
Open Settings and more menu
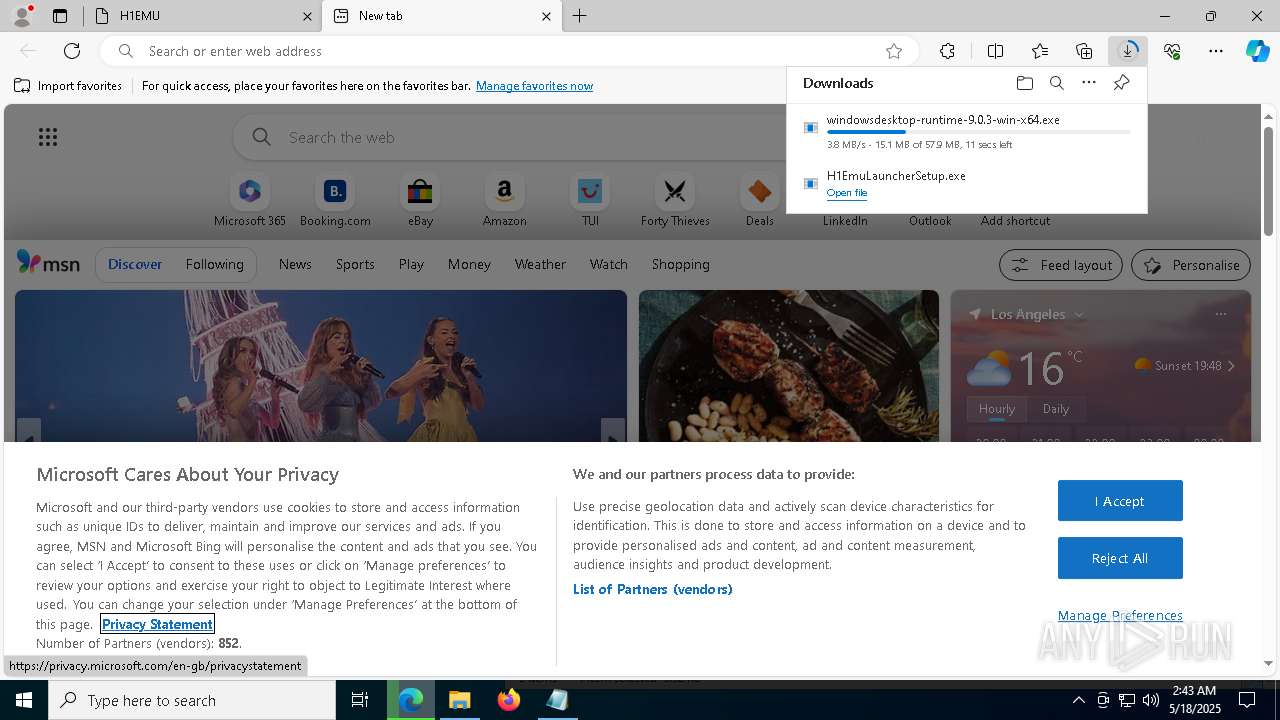tap(1216, 51)
